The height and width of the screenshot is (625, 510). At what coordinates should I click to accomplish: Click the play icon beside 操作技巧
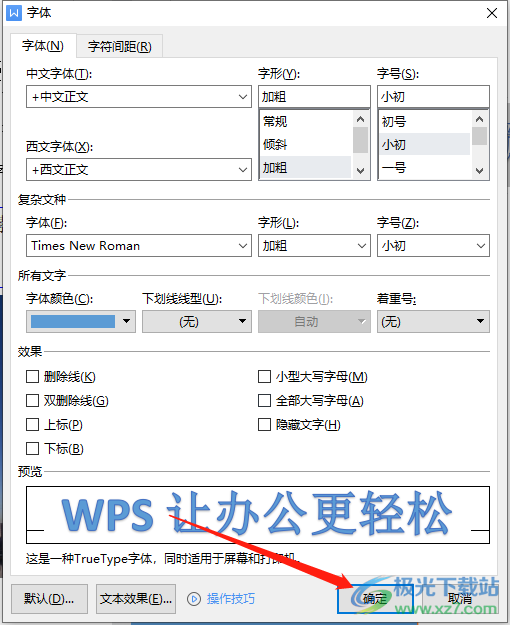coord(194,599)
